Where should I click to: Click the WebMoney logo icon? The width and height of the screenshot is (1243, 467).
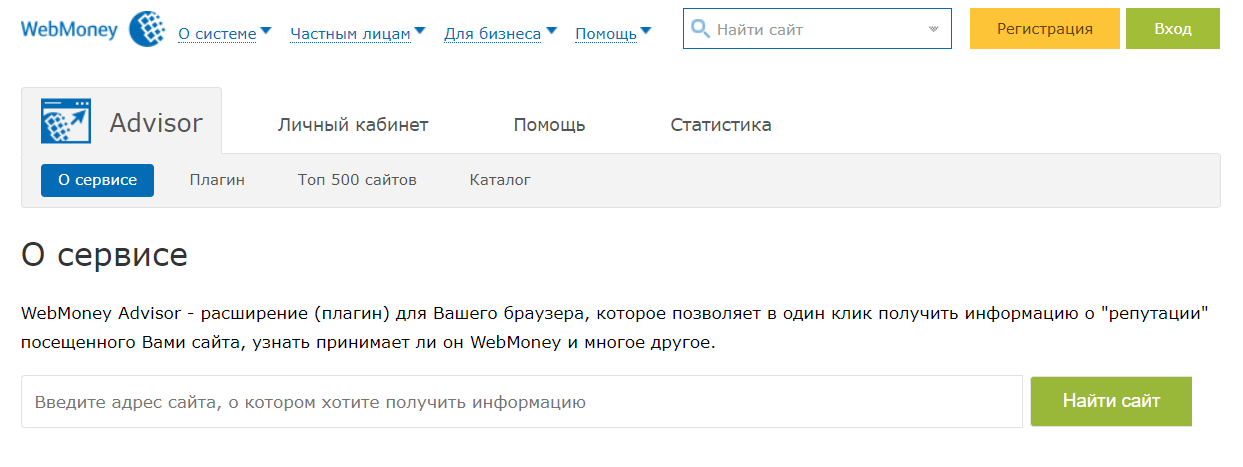(147, 29)
